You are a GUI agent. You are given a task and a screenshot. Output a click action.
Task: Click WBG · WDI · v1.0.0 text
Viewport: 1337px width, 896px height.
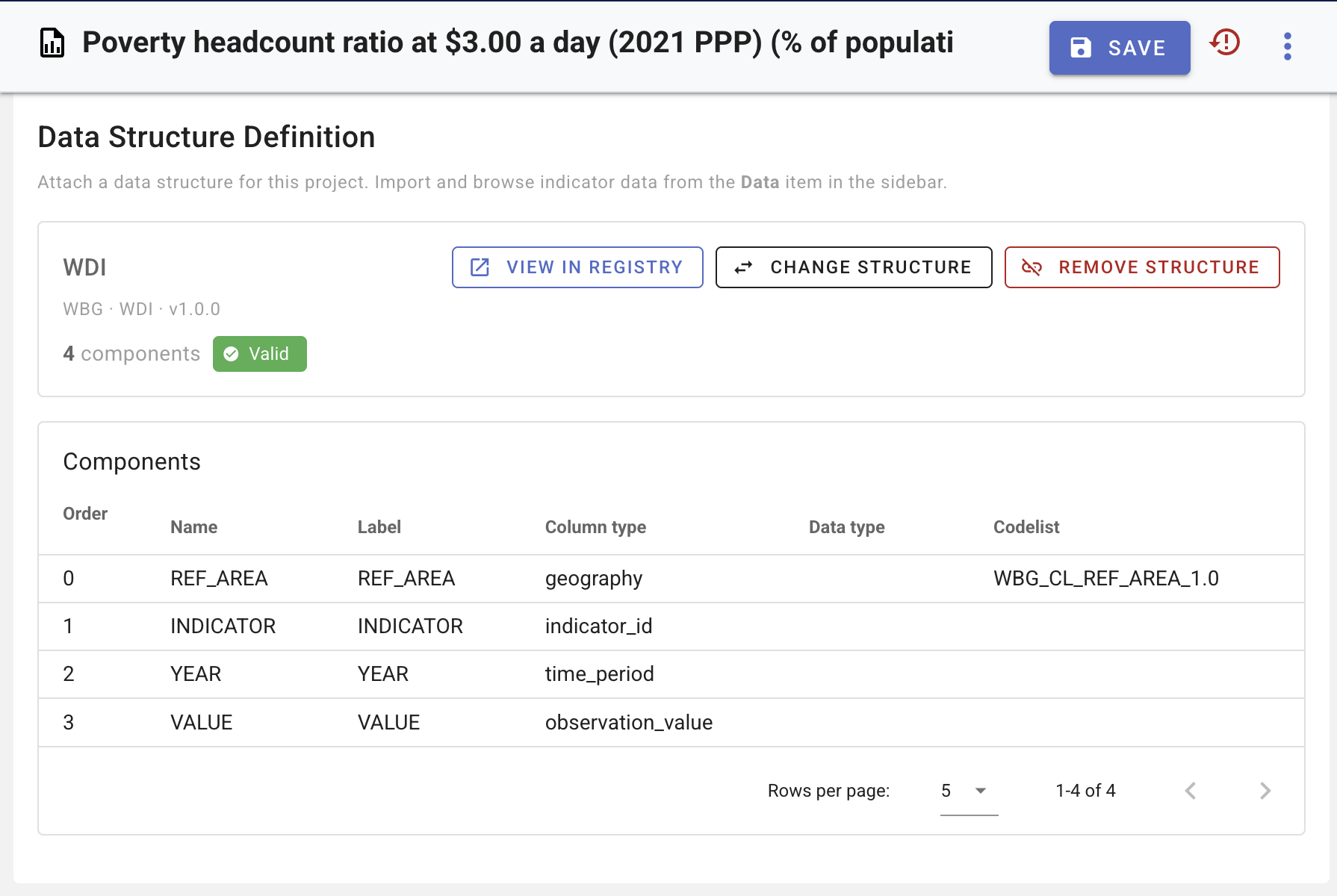click(142, 309)
